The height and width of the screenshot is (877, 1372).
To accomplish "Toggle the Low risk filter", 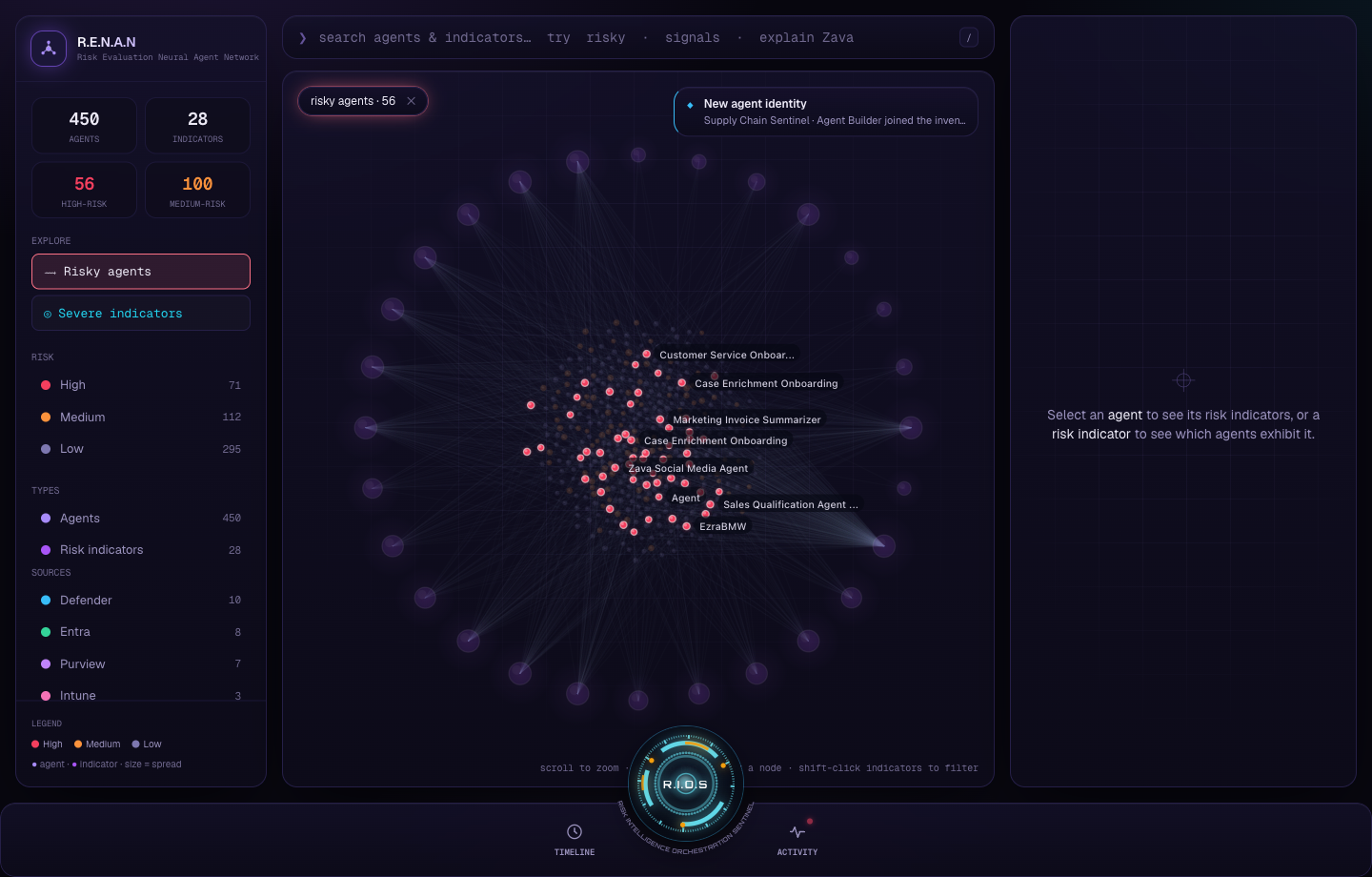I will [141, 449].
